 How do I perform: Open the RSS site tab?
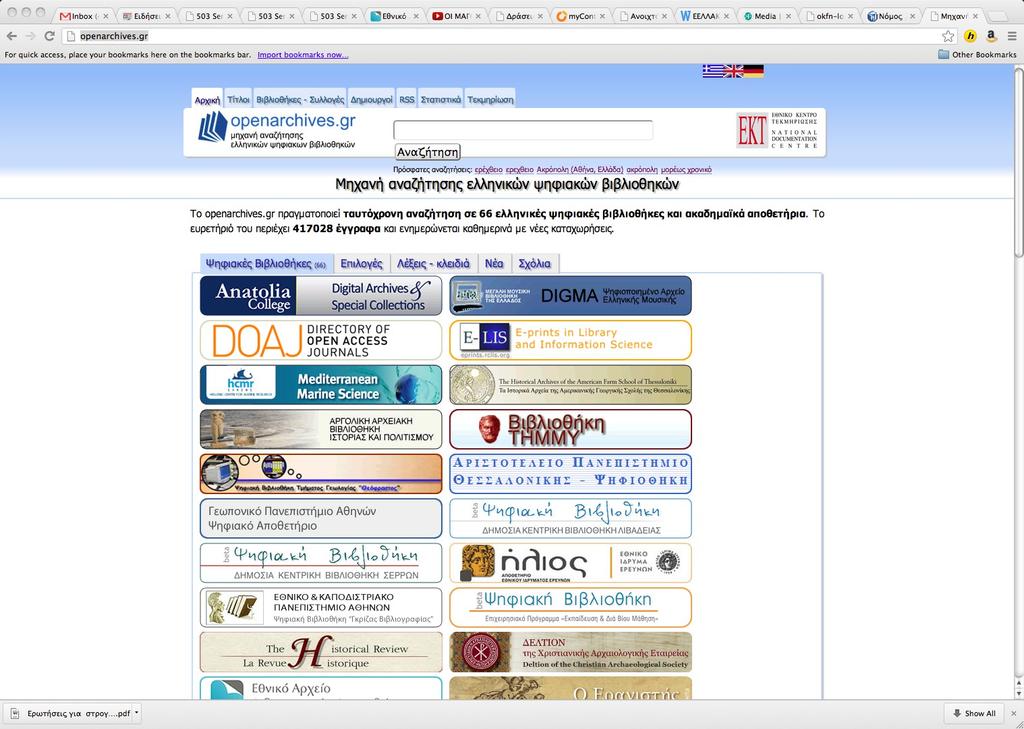point(407,100)
